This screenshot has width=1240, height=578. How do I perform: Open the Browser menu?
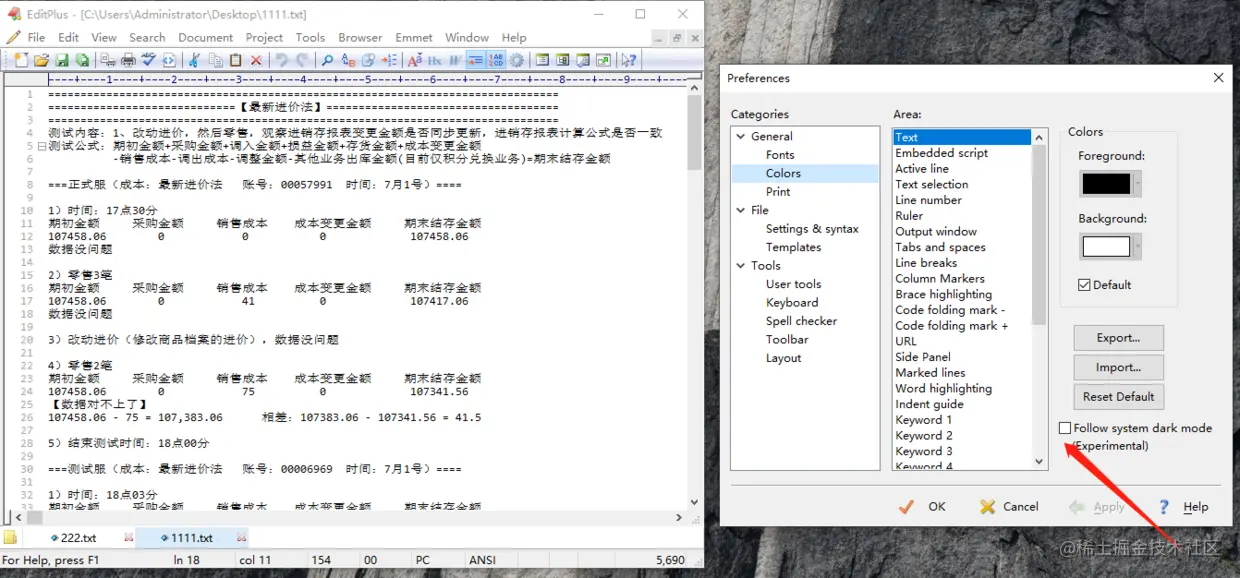point(360,37)
